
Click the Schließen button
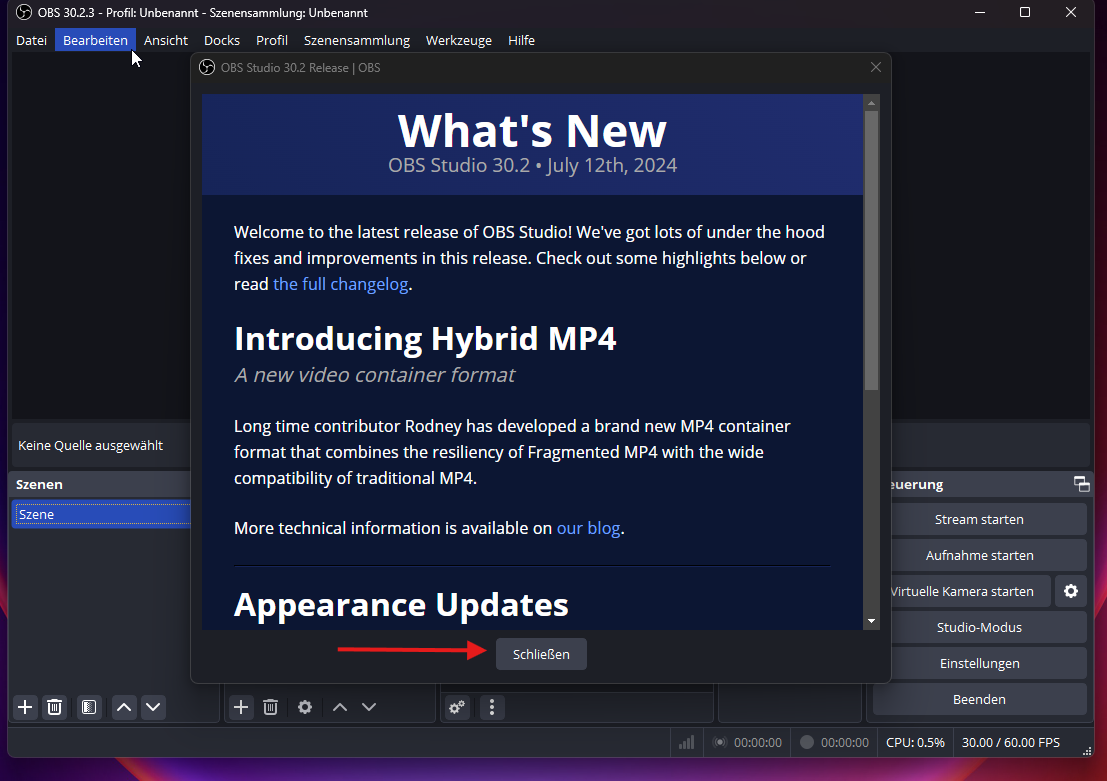(541, 654)
